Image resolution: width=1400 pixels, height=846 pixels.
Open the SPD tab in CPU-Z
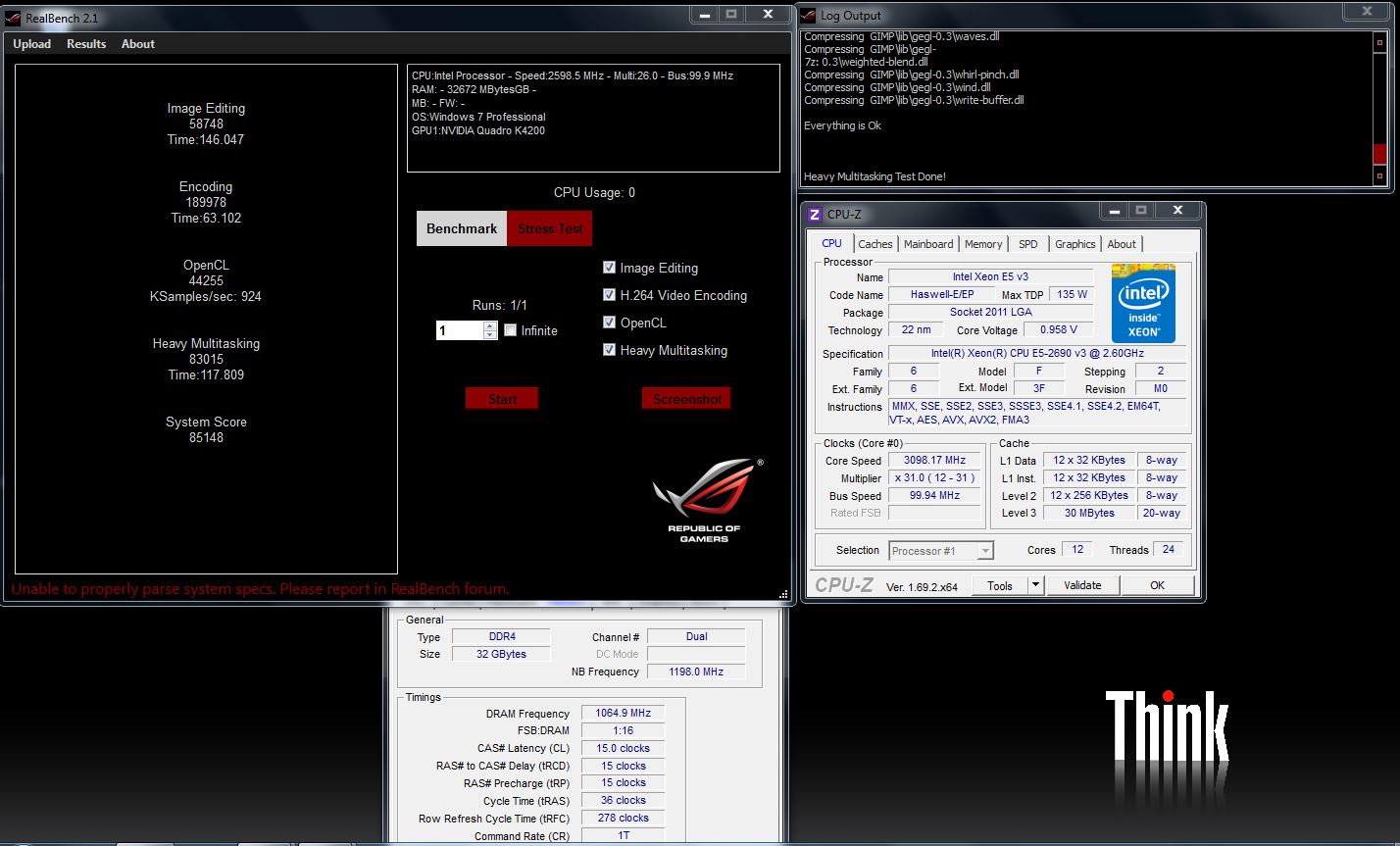coord(1027,244)
